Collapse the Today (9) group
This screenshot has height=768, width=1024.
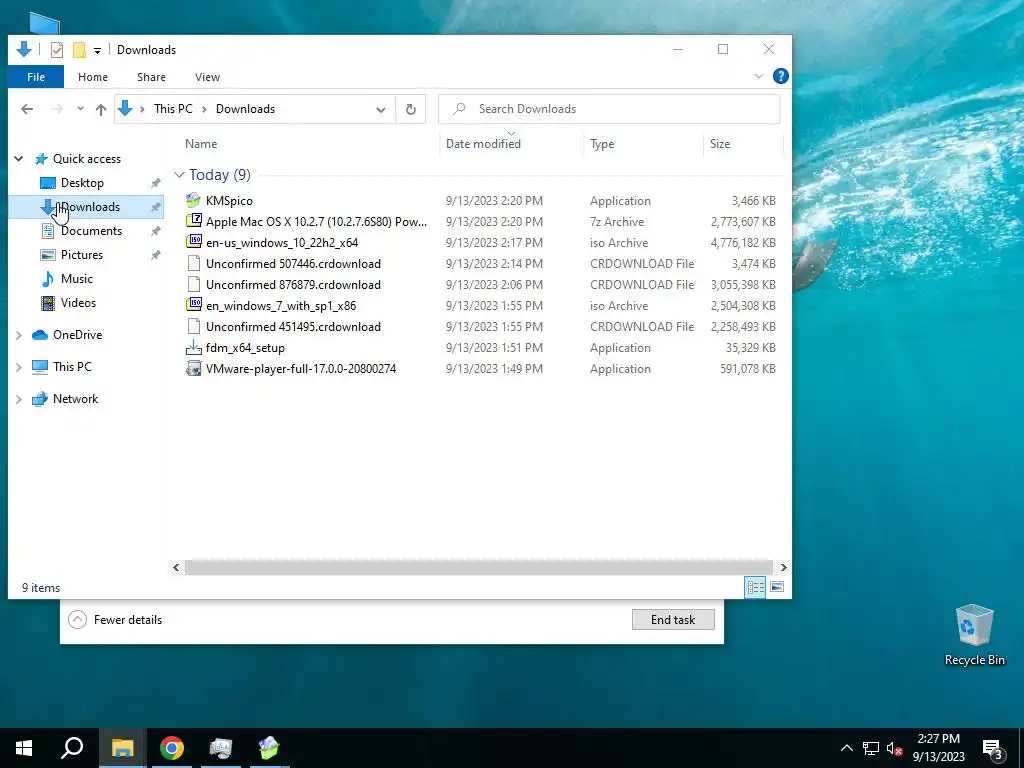pyautogui.click(x=179, y=174)
